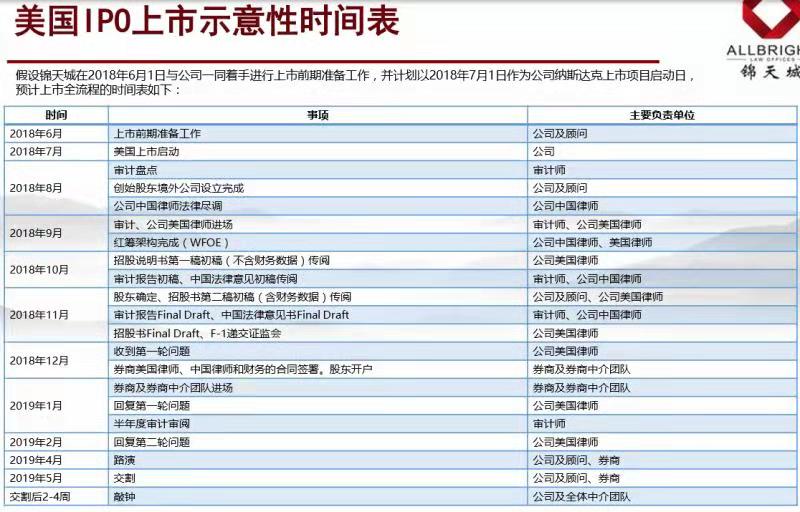
Task: Select the slide title 美国IPO上市示意性时间表
Action: 206,21
